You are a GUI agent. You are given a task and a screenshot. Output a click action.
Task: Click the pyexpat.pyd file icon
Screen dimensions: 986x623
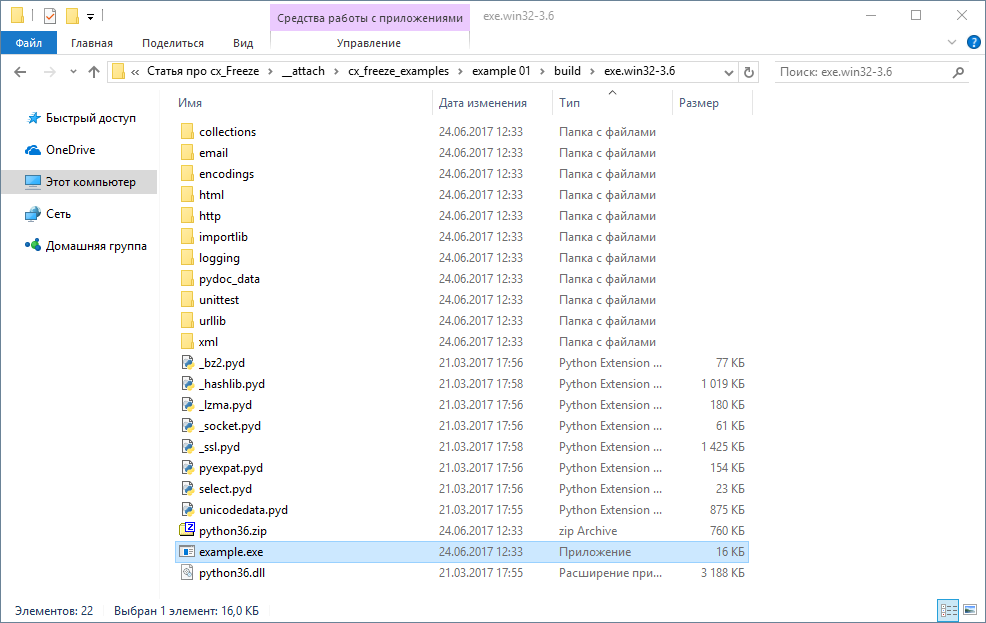[x=187, y=468]
